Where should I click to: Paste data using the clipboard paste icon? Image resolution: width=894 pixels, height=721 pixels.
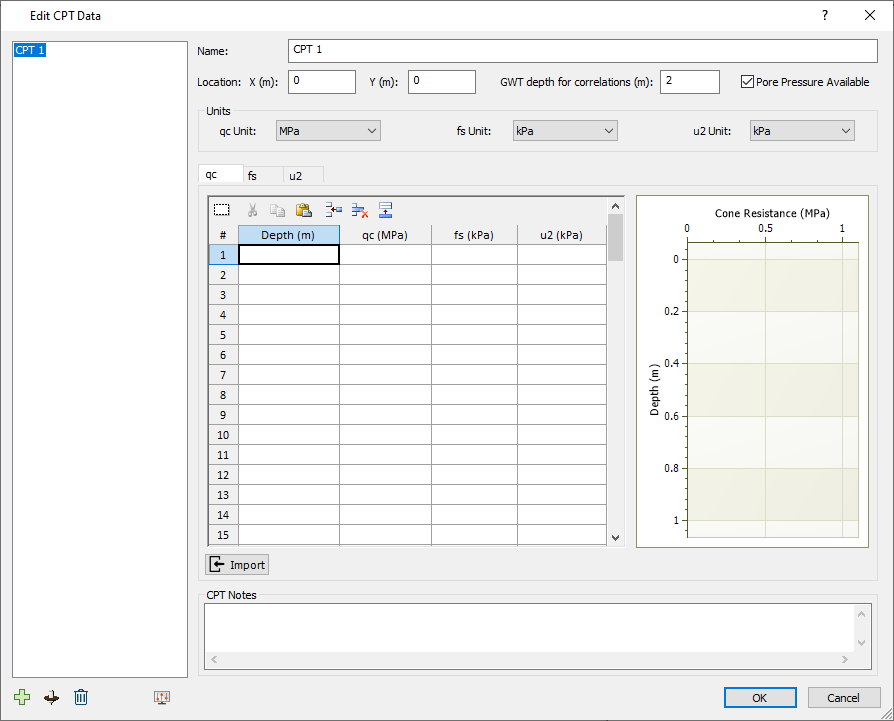(304, 210)
